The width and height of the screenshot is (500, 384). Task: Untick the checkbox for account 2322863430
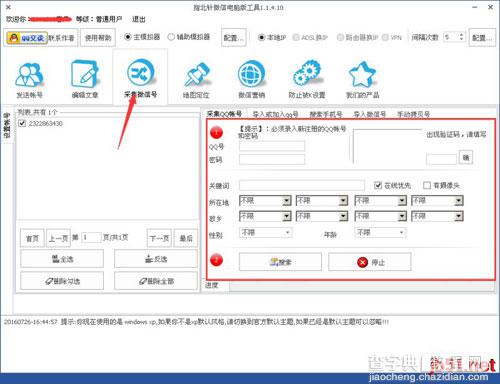coord(22,123)
